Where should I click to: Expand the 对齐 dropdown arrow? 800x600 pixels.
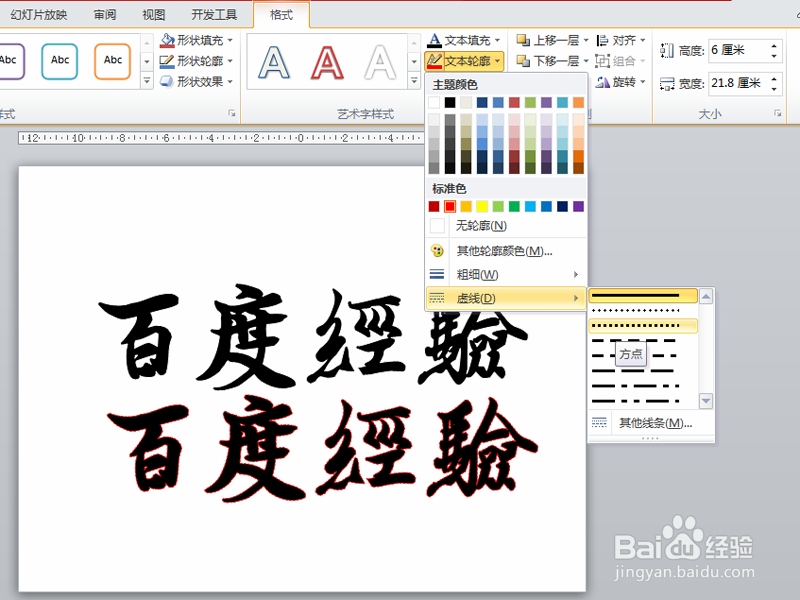642,40
